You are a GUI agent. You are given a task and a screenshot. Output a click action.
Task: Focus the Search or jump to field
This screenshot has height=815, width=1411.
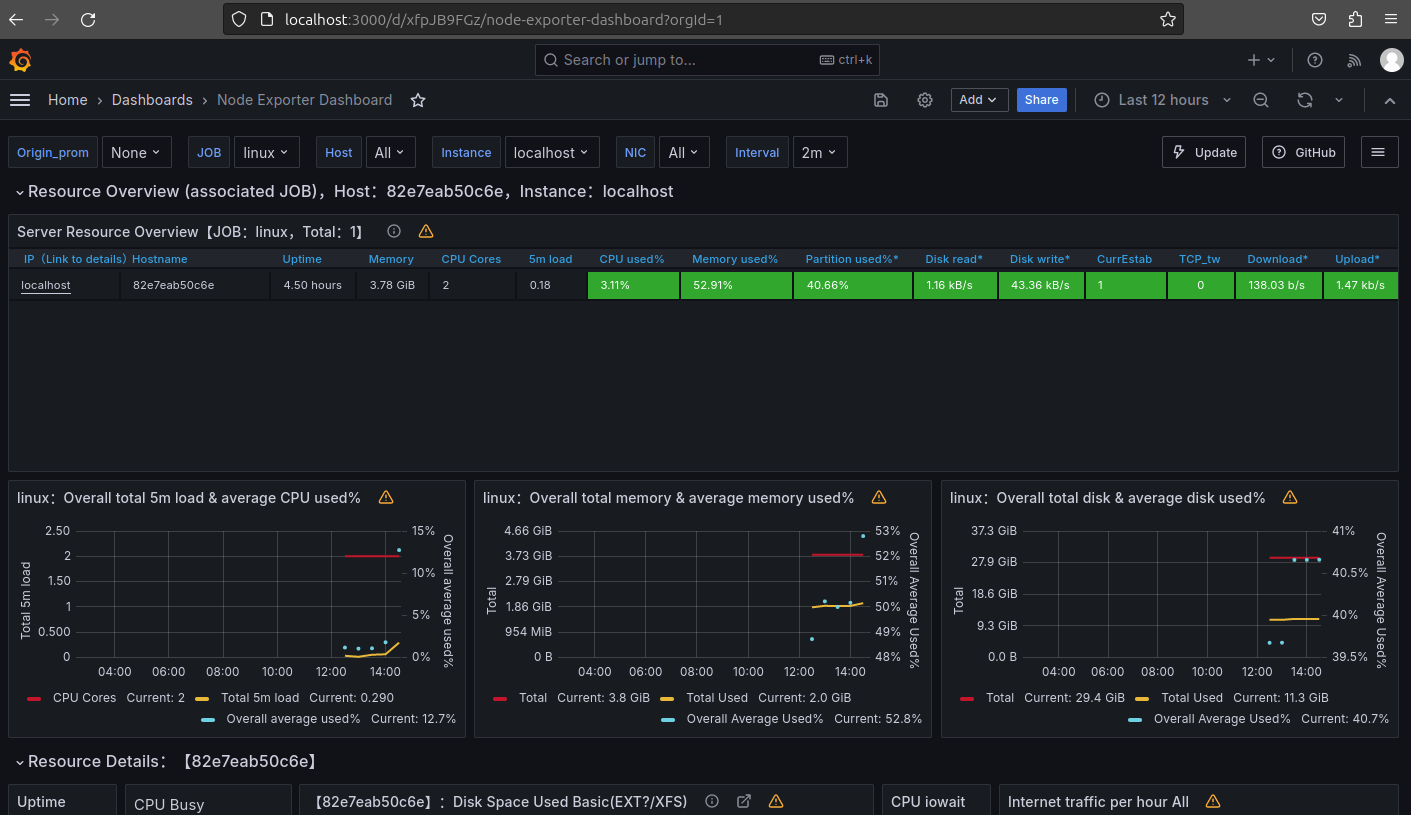707,60
